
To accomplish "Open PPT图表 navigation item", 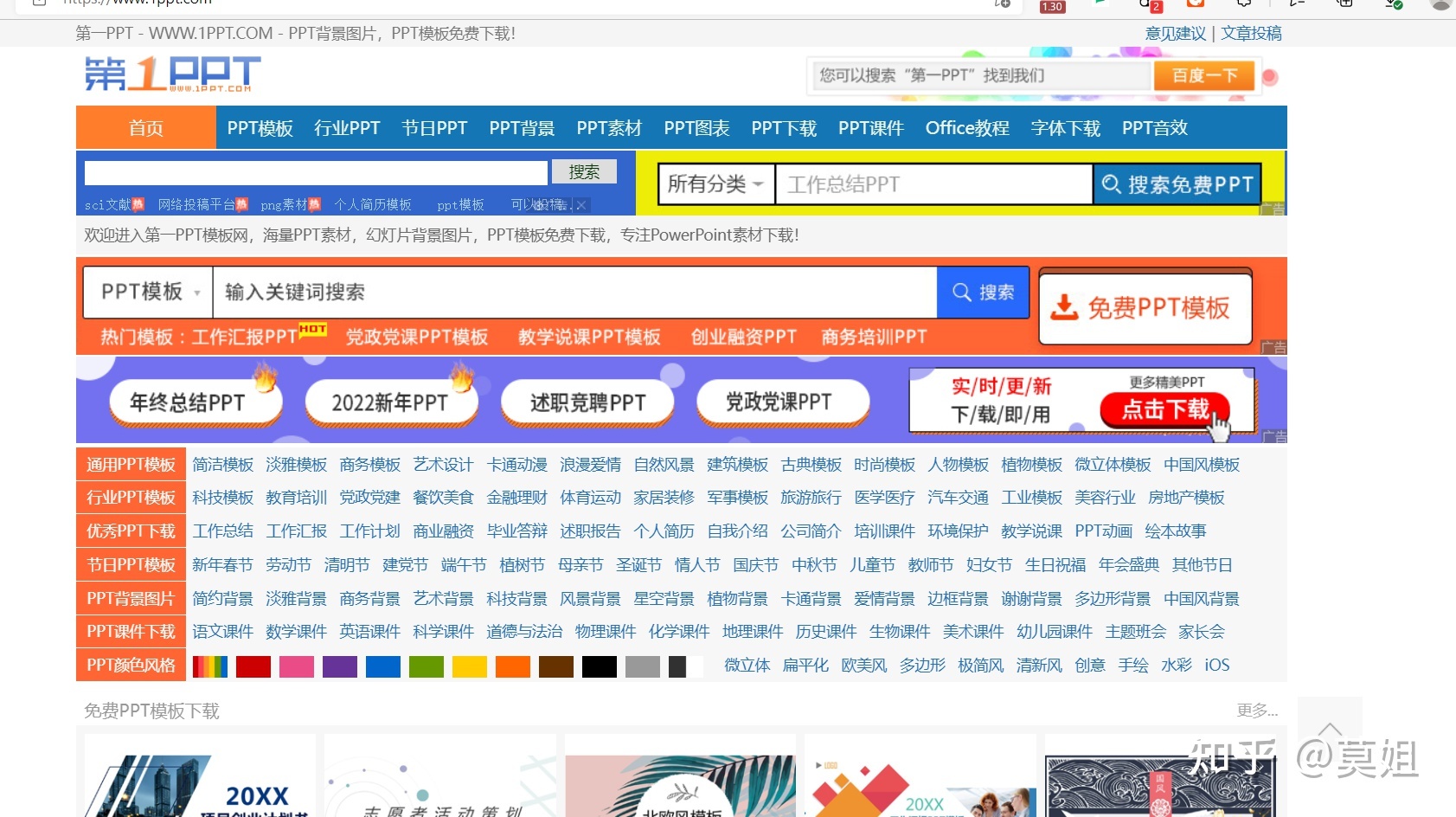I will coord(696,128).
